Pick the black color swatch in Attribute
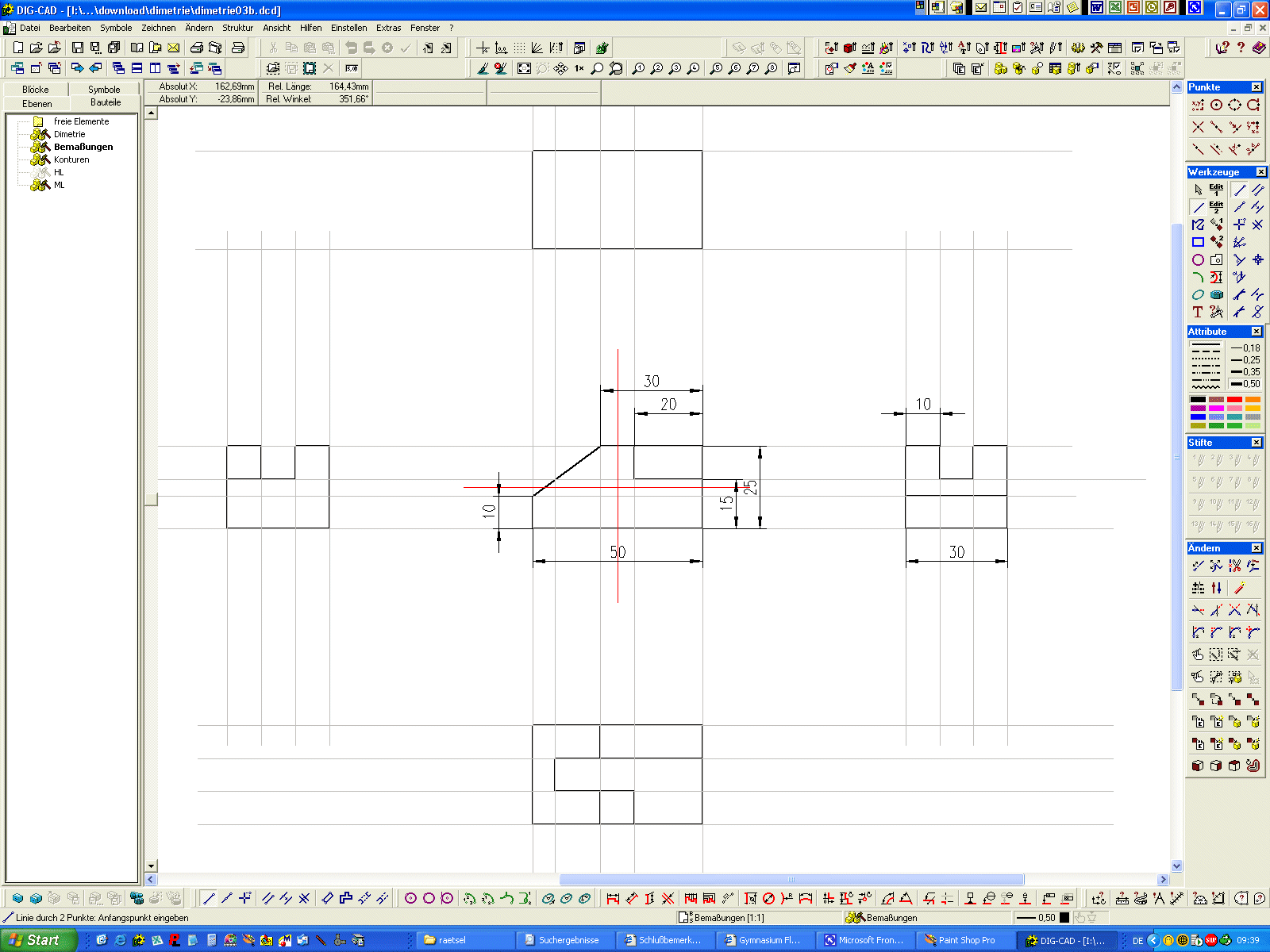The height and width of the screenshot is (952, 1270). coord(1198,400)
